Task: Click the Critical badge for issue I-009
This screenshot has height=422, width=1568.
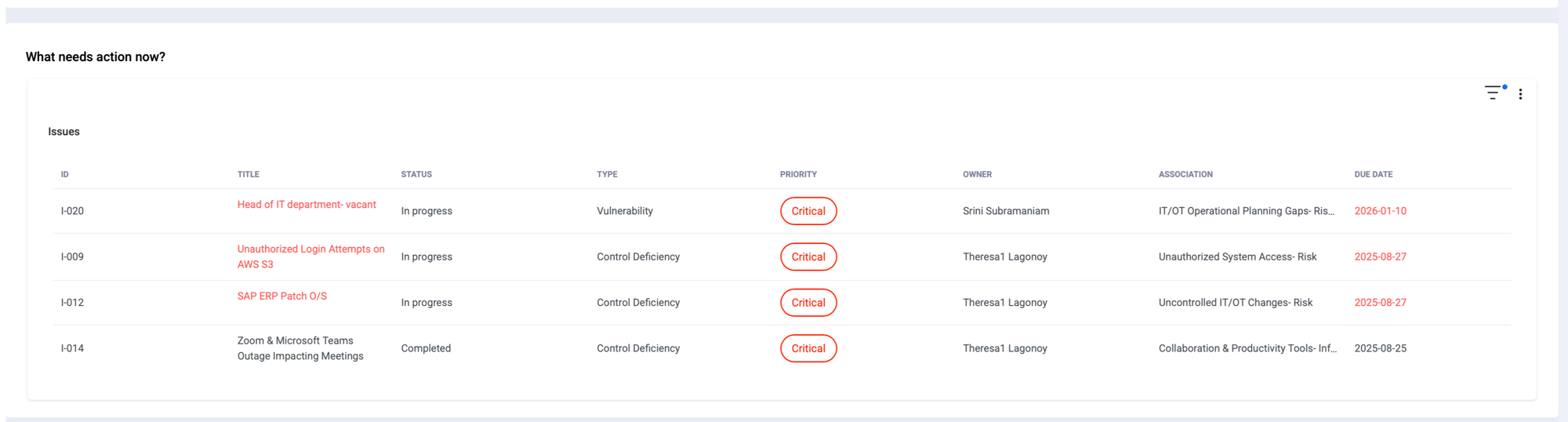Action: tap(808, 257)
